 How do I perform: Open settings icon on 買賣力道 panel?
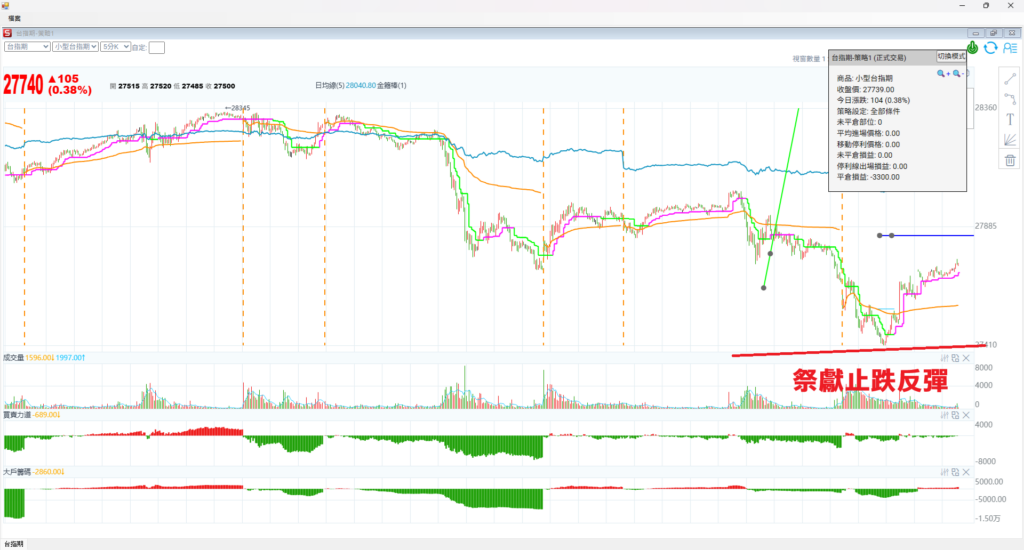click(x=943, y=414)
